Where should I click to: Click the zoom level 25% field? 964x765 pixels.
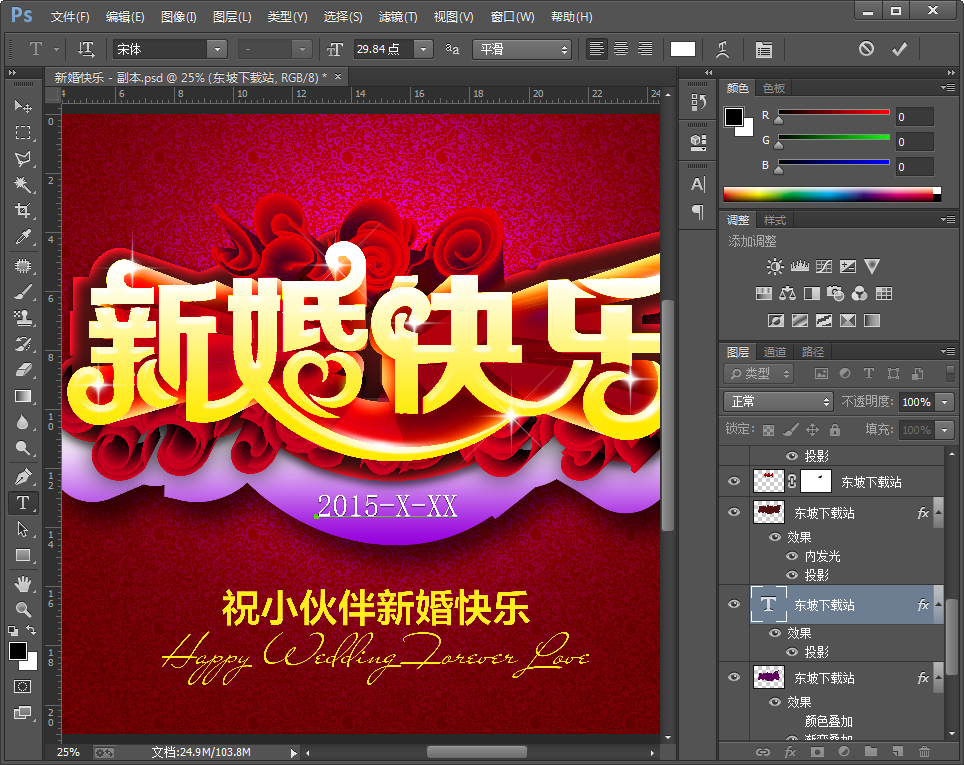[x=68, y=752]
